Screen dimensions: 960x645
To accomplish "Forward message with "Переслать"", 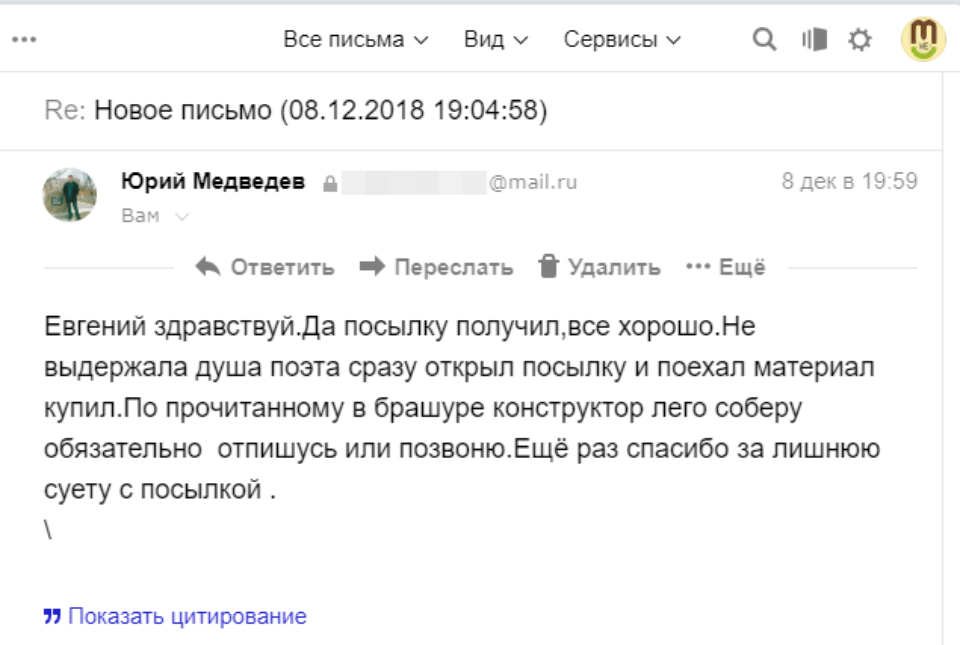I will pyautogui.click(x=436, y=267).
